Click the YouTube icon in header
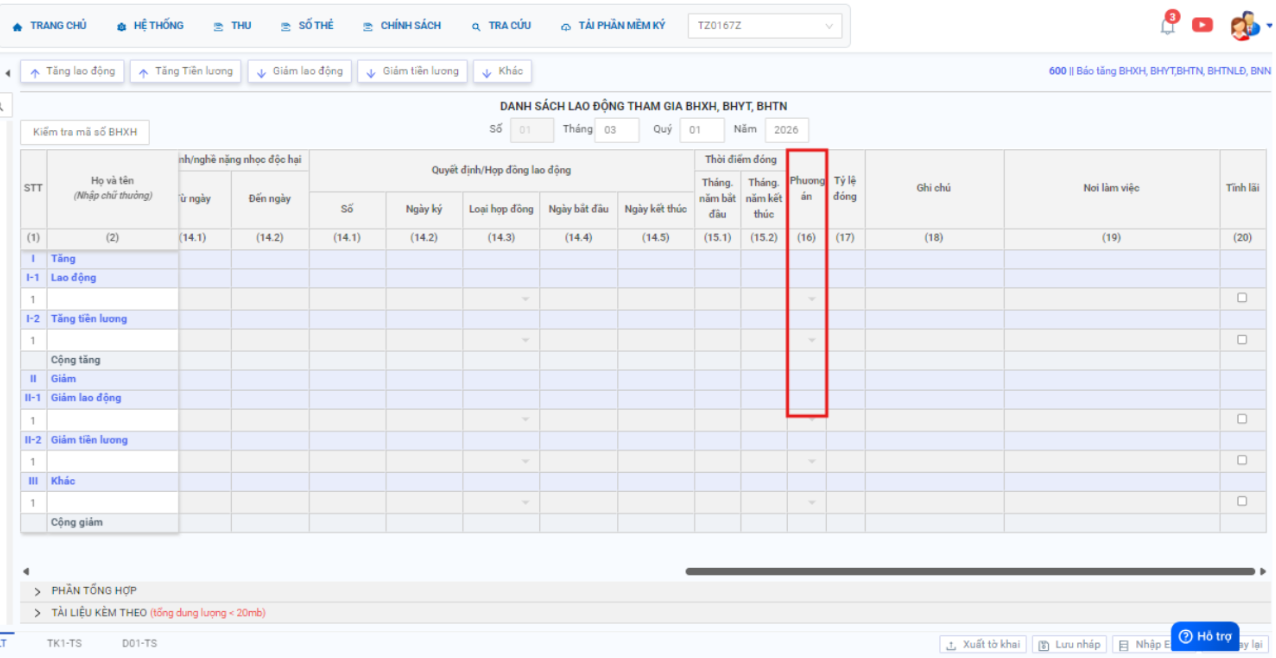This screenshot has height=658, width=1276. (x=1202, y=25)
